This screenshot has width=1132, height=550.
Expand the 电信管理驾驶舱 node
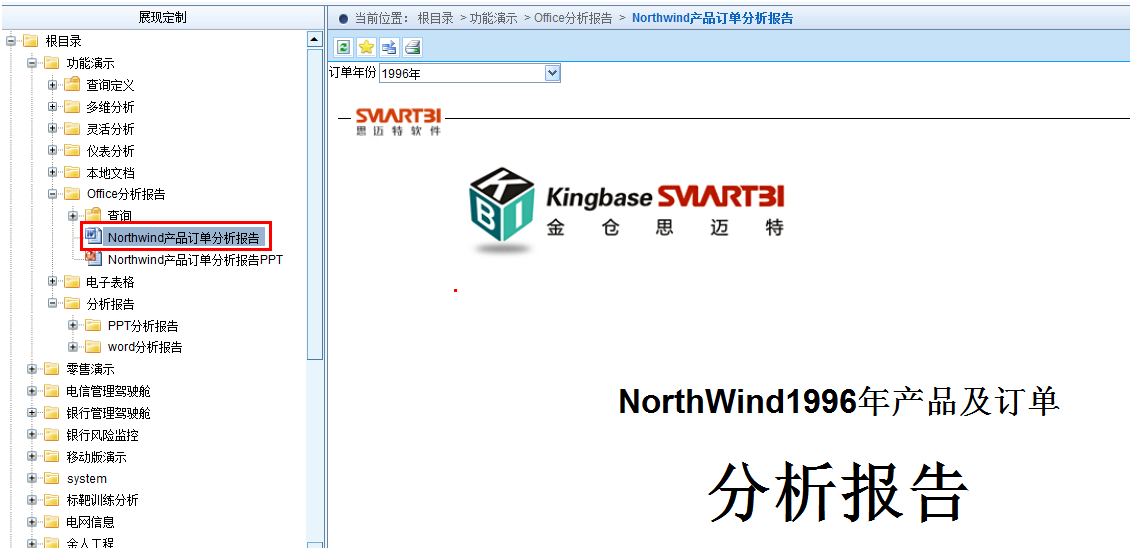tap(32, 392)
